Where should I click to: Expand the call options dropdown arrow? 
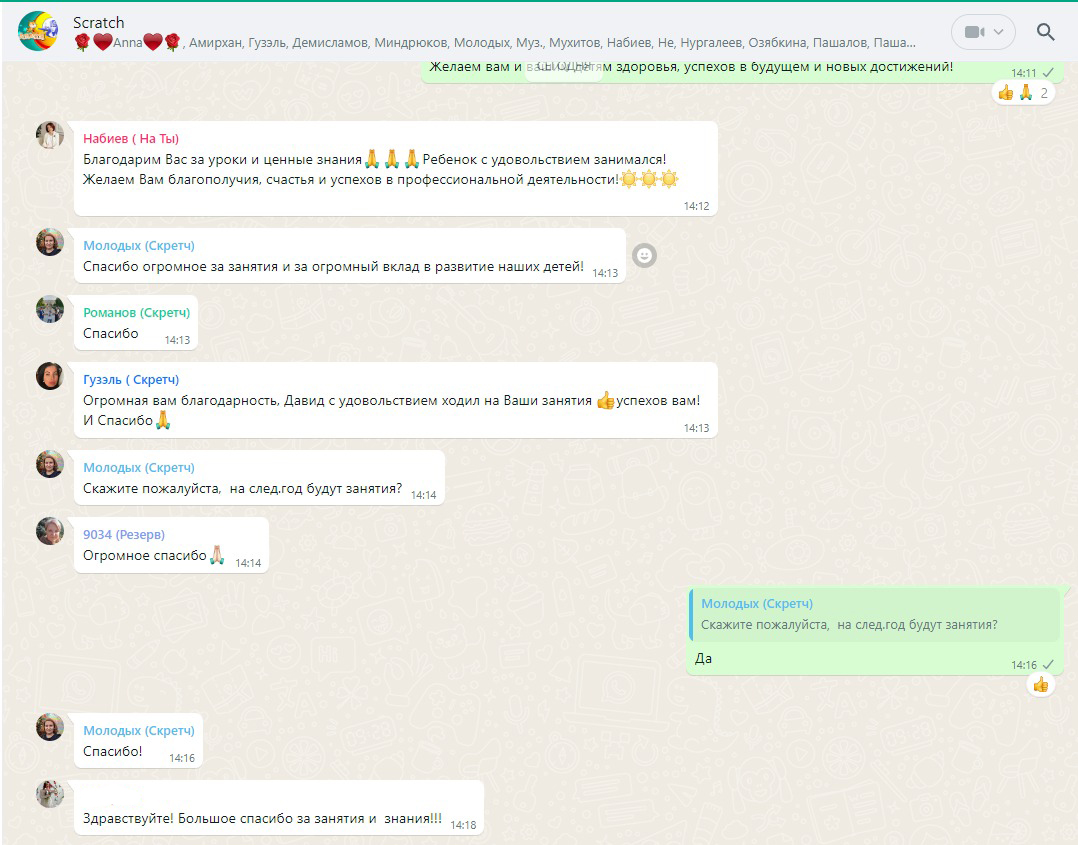pos(999,32)
